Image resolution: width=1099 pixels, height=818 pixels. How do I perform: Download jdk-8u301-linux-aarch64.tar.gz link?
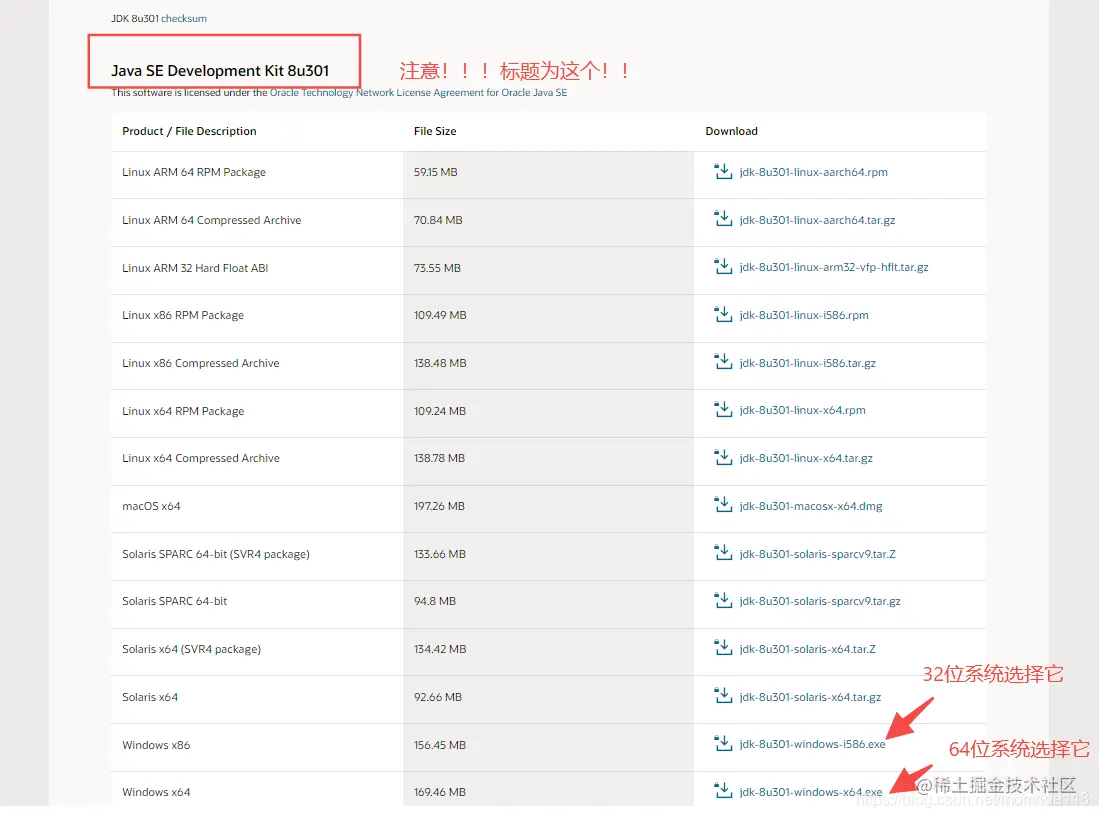(x=817, y=220)
